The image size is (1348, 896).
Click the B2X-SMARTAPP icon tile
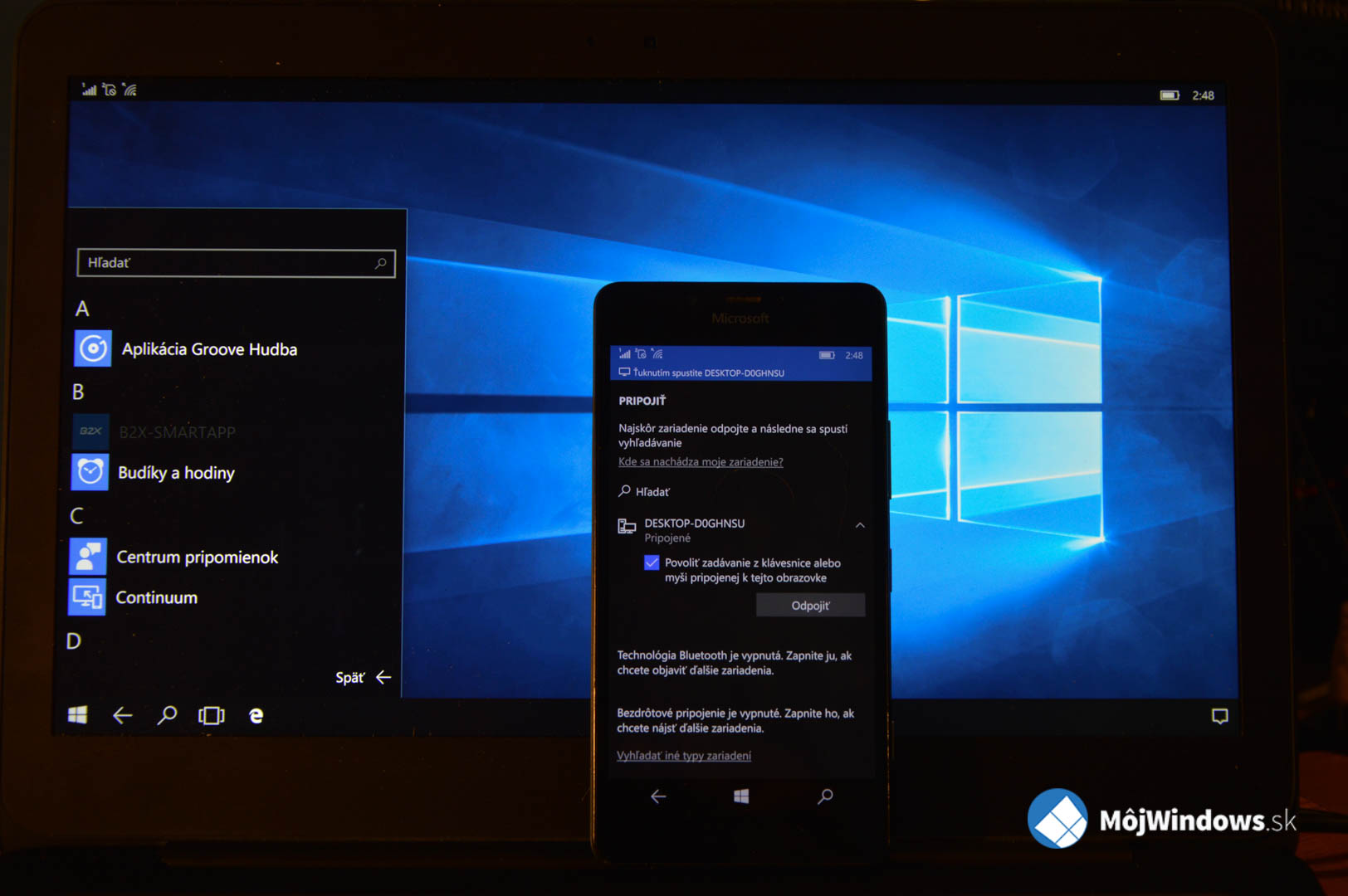coord(90,431)
